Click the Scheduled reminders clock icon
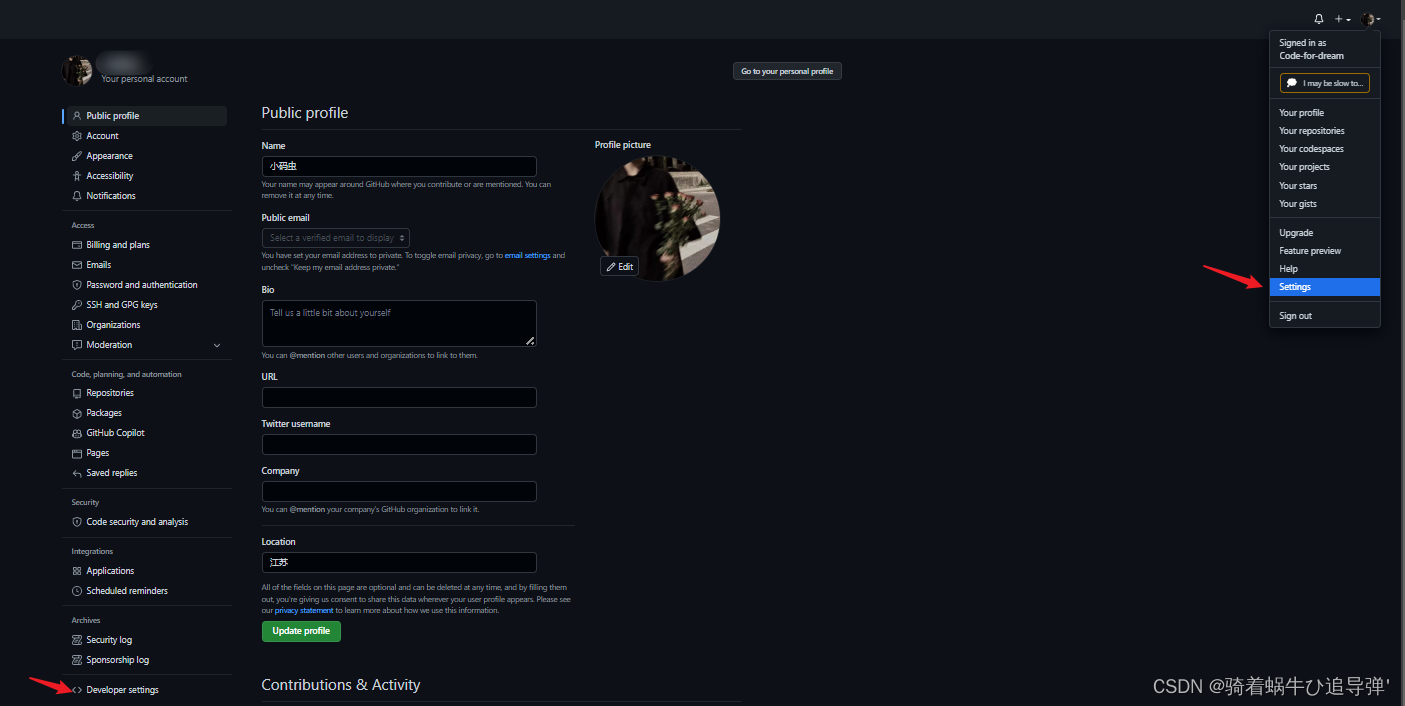 pos(77,591)
